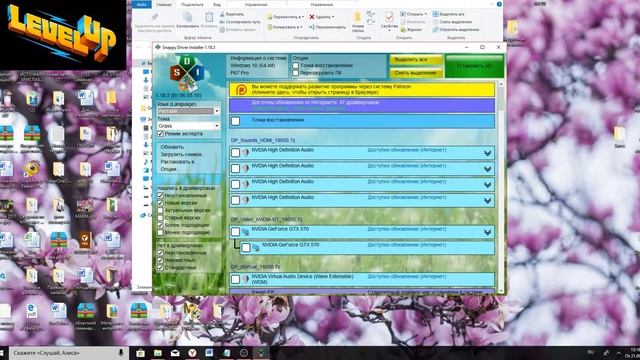Click the SDI driver list vertical scrollbar
Viewport: 640px width, 360px height.
point(501,187)
